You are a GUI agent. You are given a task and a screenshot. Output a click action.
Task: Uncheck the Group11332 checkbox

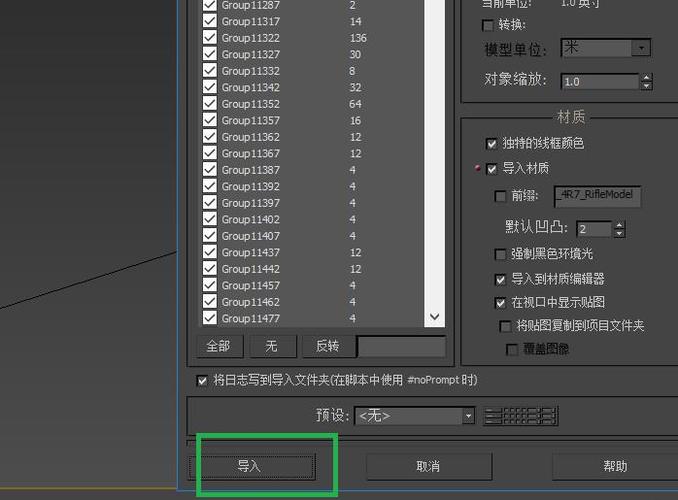pos(210,70)
